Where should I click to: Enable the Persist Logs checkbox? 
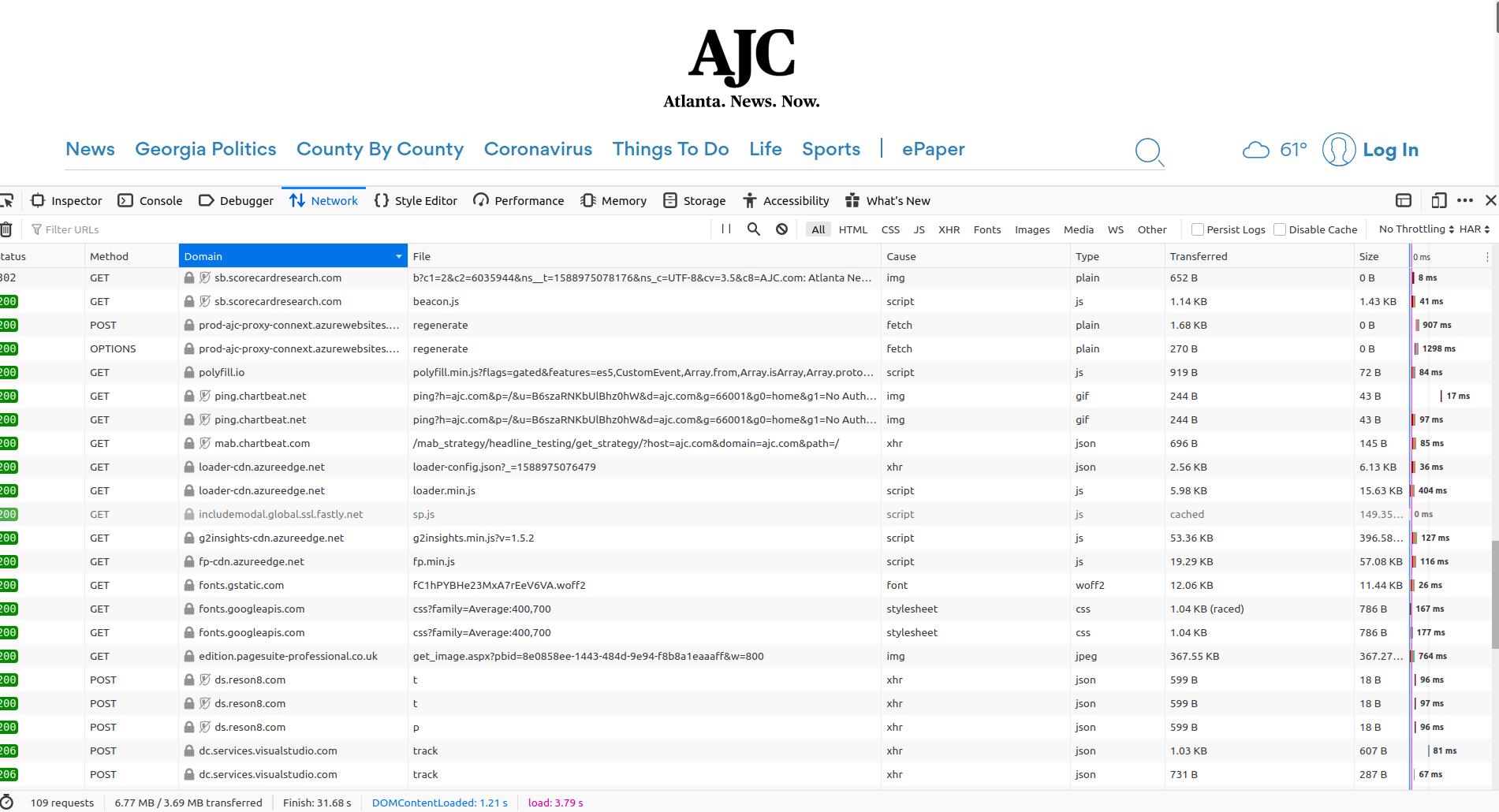click(x=1198, y=229)
